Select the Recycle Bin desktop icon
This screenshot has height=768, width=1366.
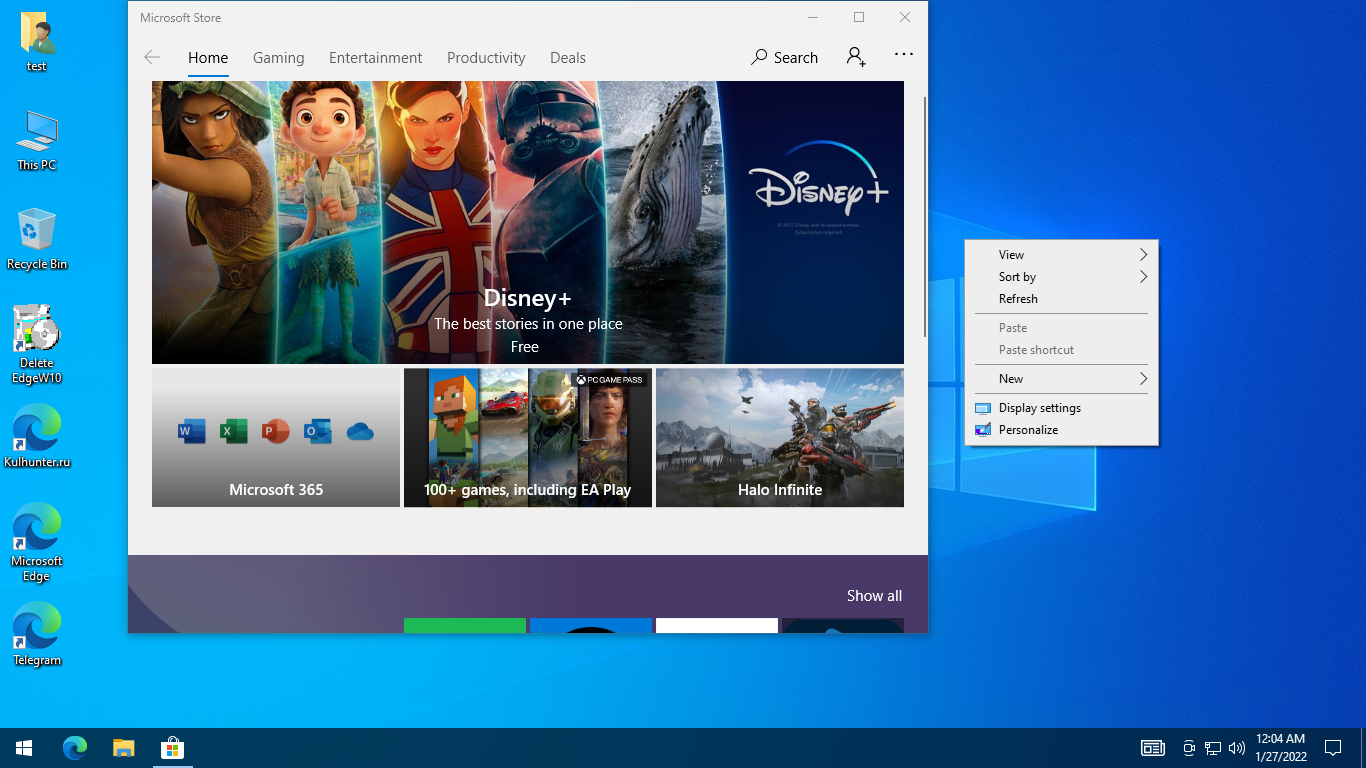[37, 240]
